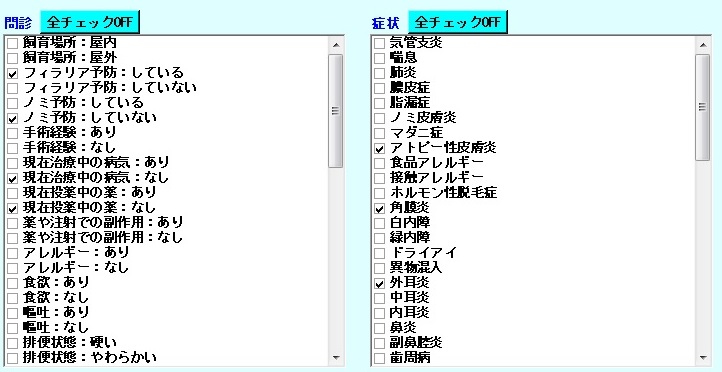Check 副鼻腔炎 symptom
Viewport: 722px width, 372px height.
[x=379, y=343]
